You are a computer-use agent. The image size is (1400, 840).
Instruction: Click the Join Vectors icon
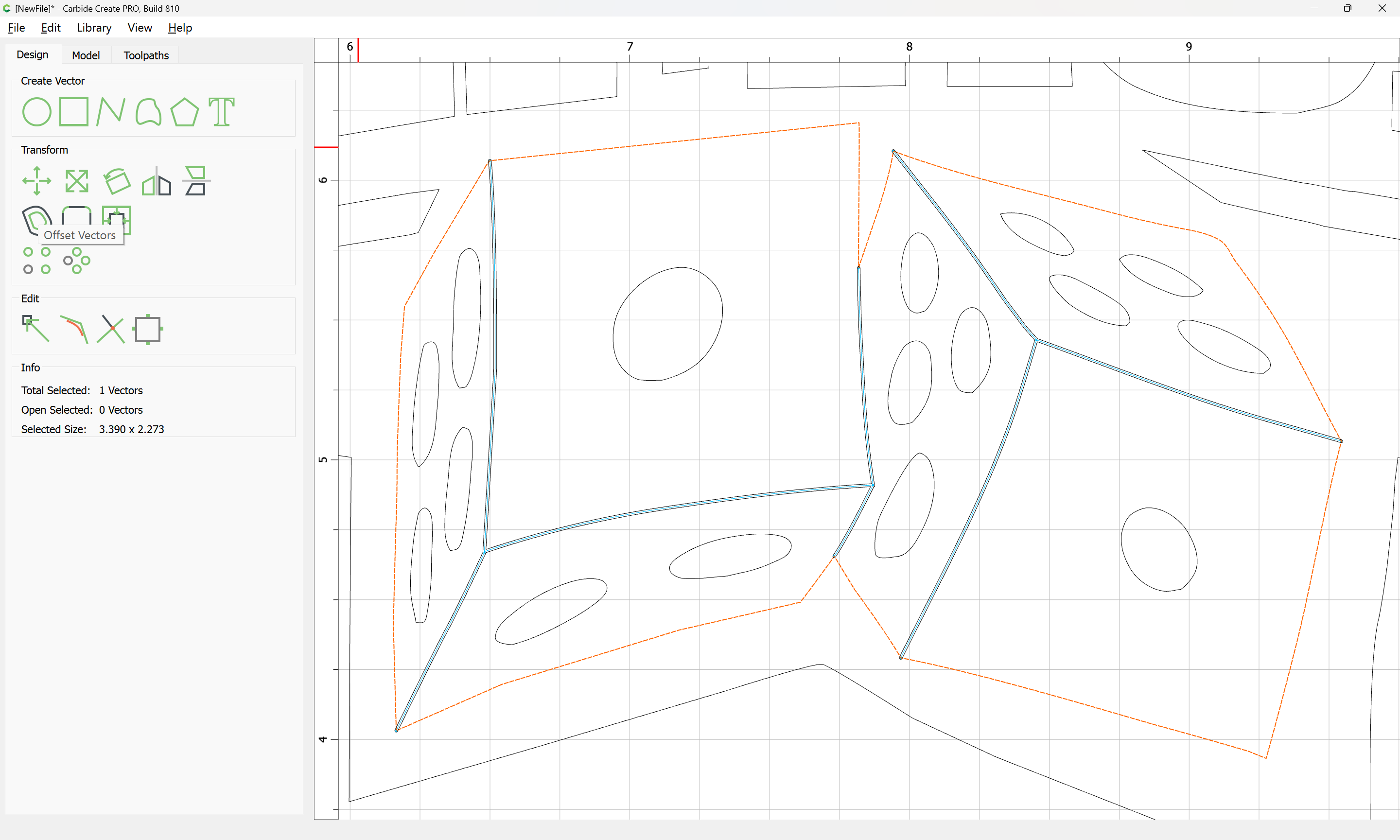74,329
